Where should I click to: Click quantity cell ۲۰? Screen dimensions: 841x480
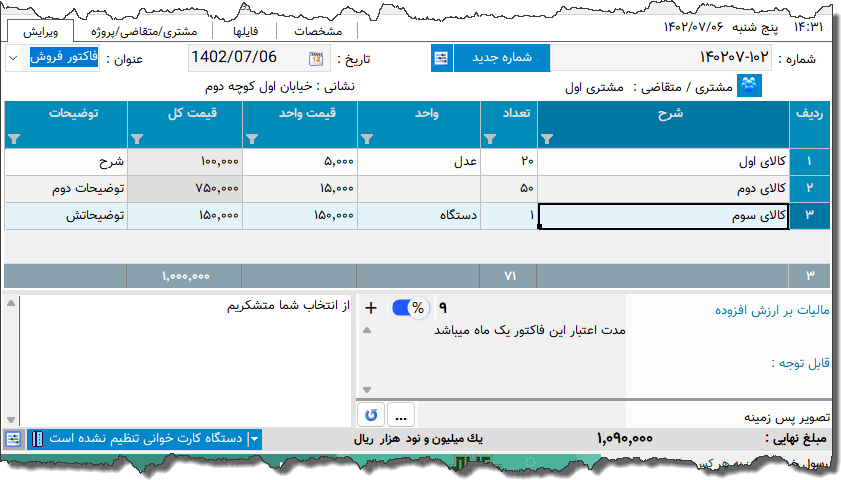point(509,161)
